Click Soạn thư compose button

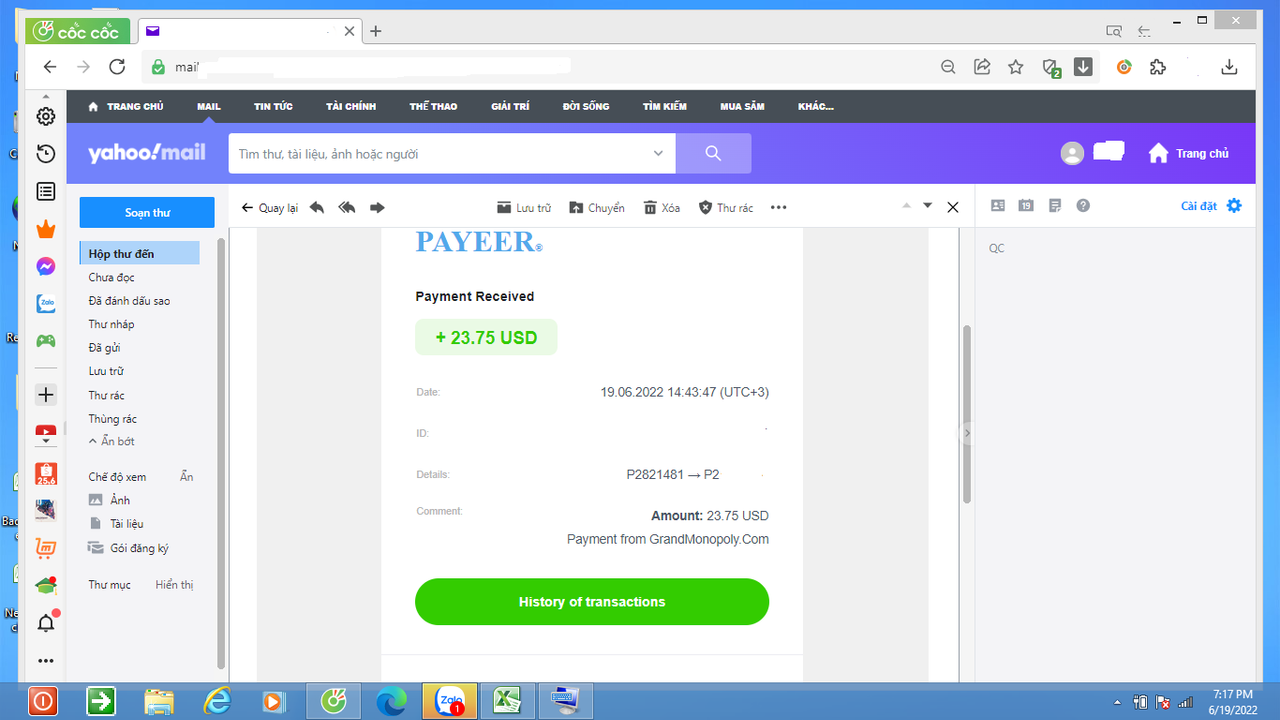[x=147, y=212]
